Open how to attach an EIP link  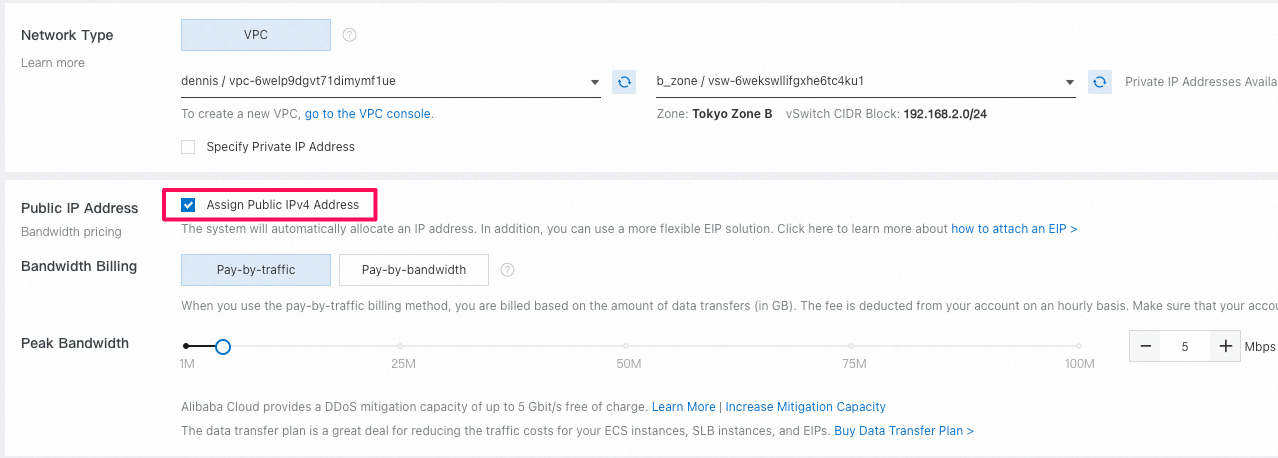point(1014,229)
